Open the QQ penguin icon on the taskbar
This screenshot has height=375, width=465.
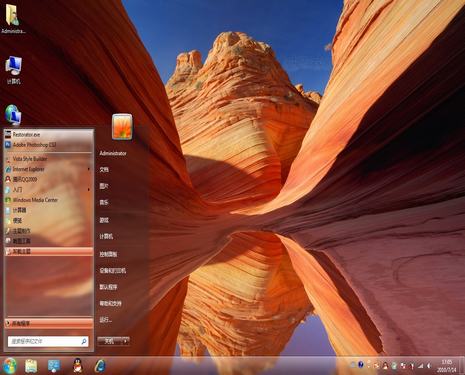pyautogui.click(x=78, y=366)
